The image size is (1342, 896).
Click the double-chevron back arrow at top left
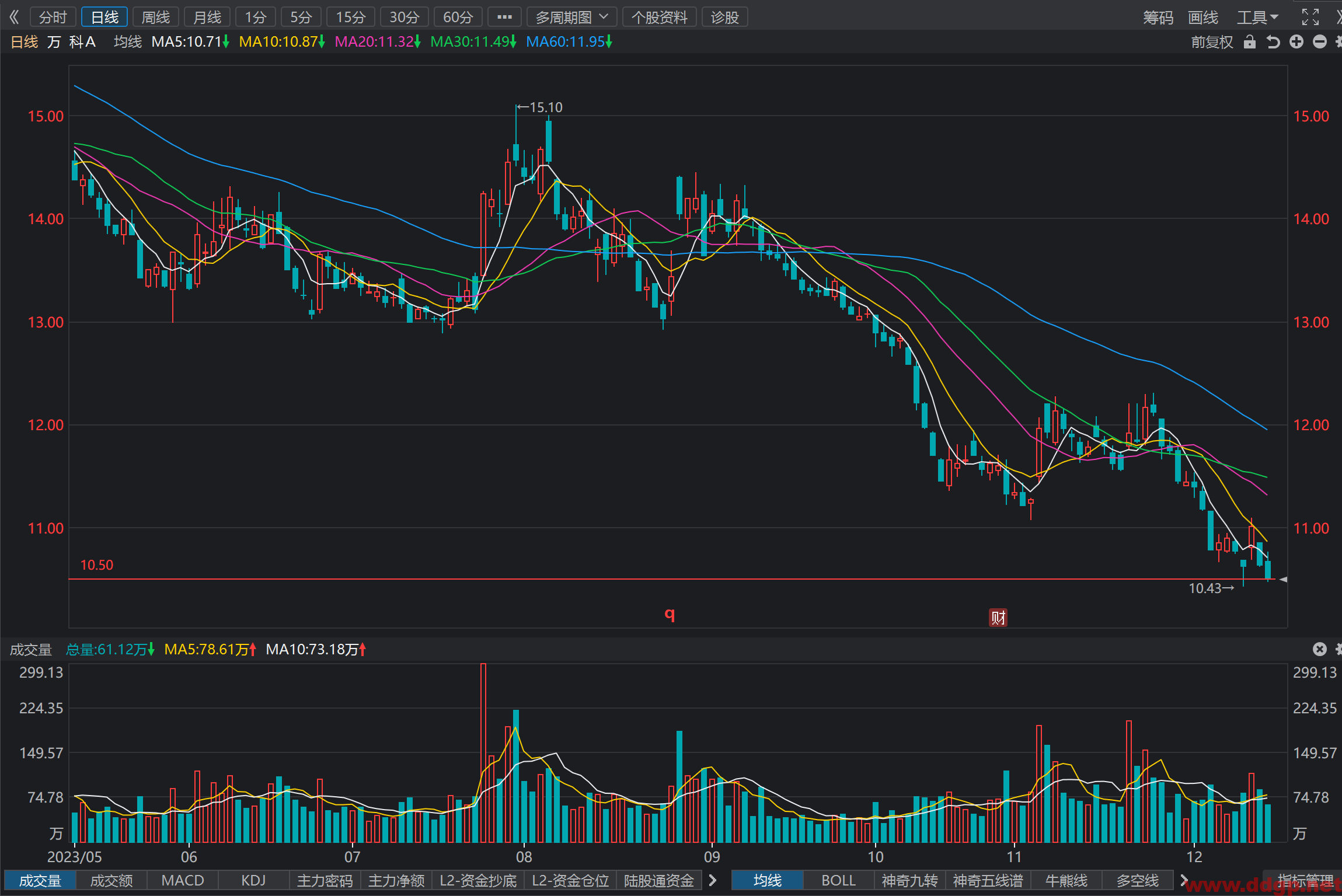(x=14, y=17)
